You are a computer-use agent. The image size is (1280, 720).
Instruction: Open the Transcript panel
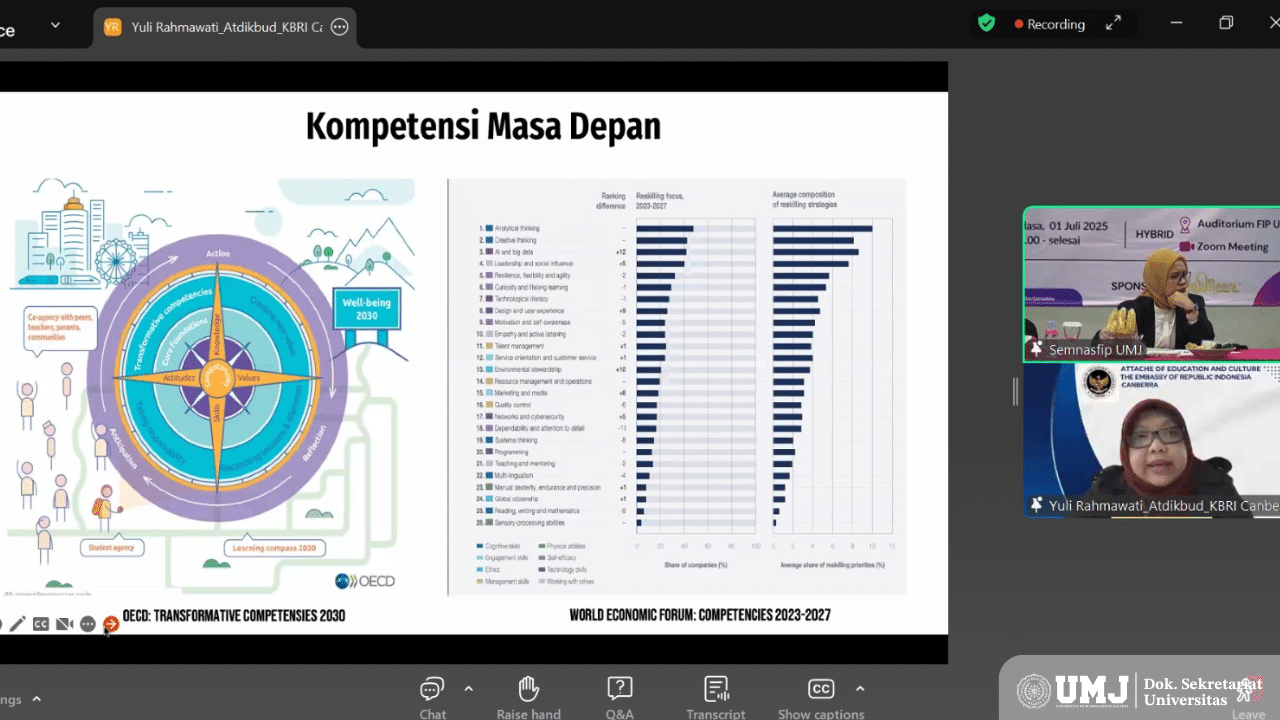coord(716,697)
